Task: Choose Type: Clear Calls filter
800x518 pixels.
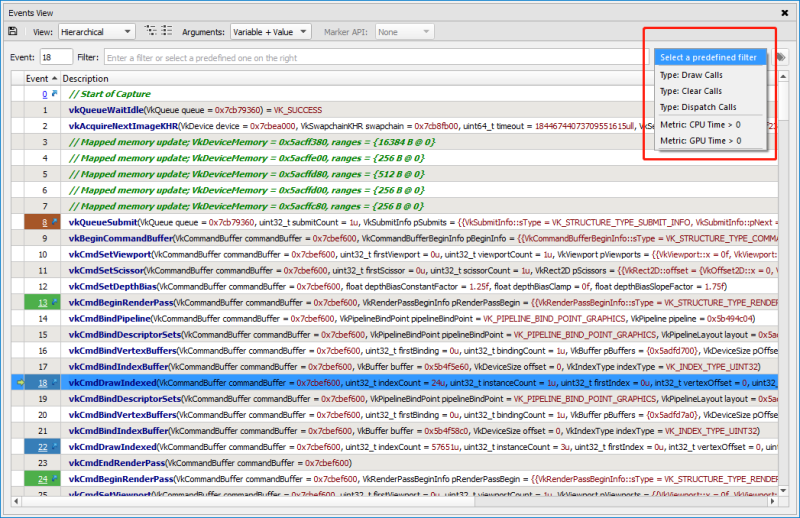Action: (x=710, y=91)
